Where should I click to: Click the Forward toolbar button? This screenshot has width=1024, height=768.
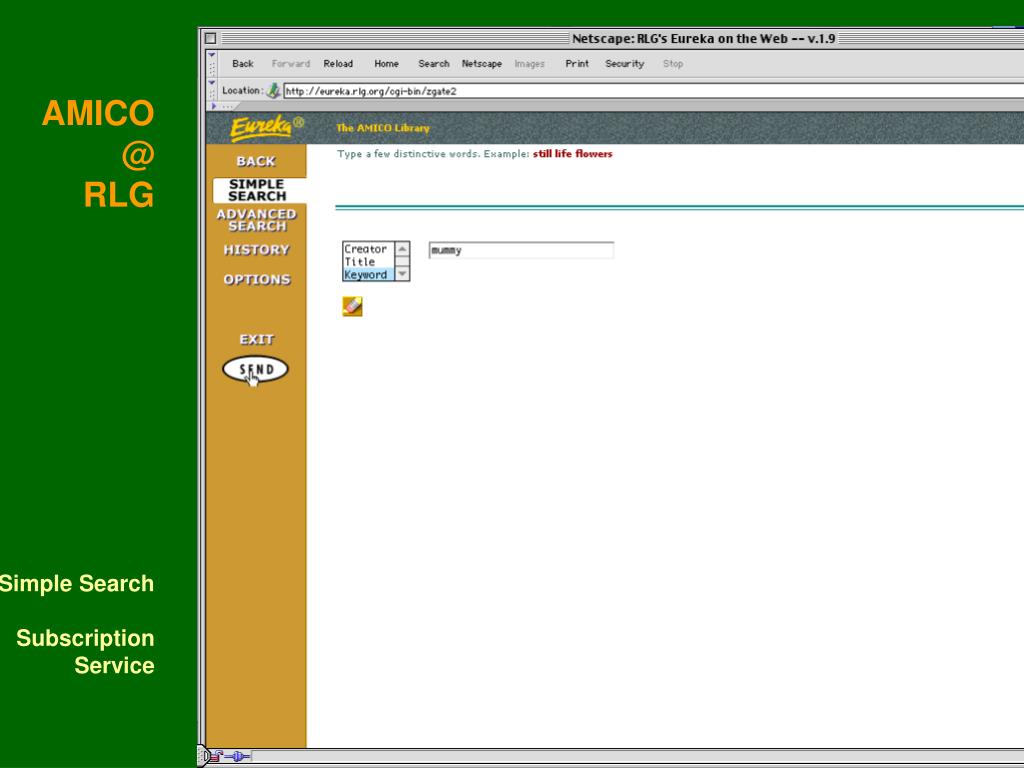[291, 64]
